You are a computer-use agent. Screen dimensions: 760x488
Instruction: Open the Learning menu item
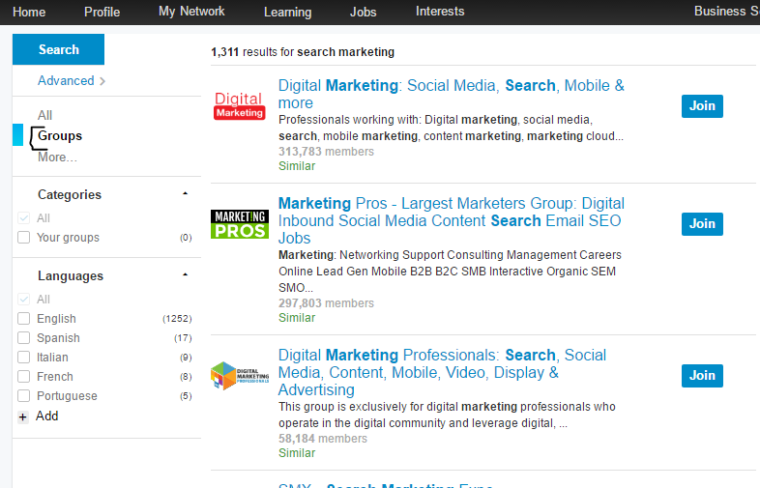coord(287,12)
